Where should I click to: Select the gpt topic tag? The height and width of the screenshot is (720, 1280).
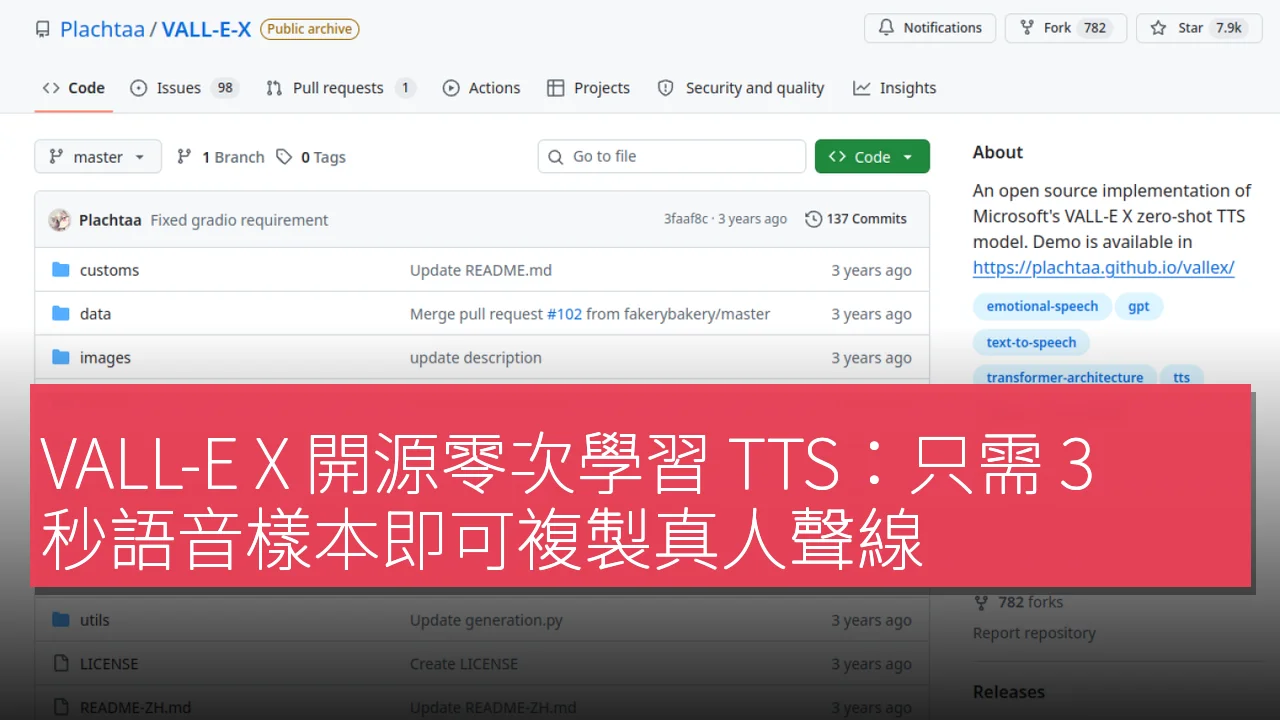[1139, 307]
